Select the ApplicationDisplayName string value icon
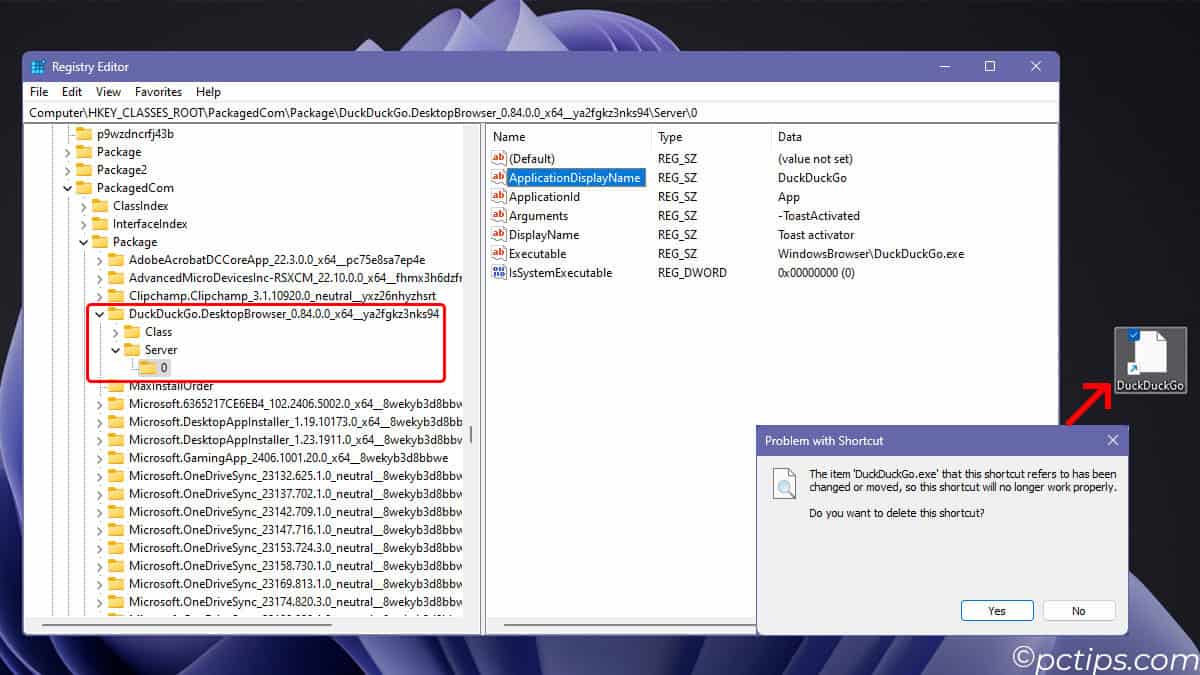 (x=497, y=177)
